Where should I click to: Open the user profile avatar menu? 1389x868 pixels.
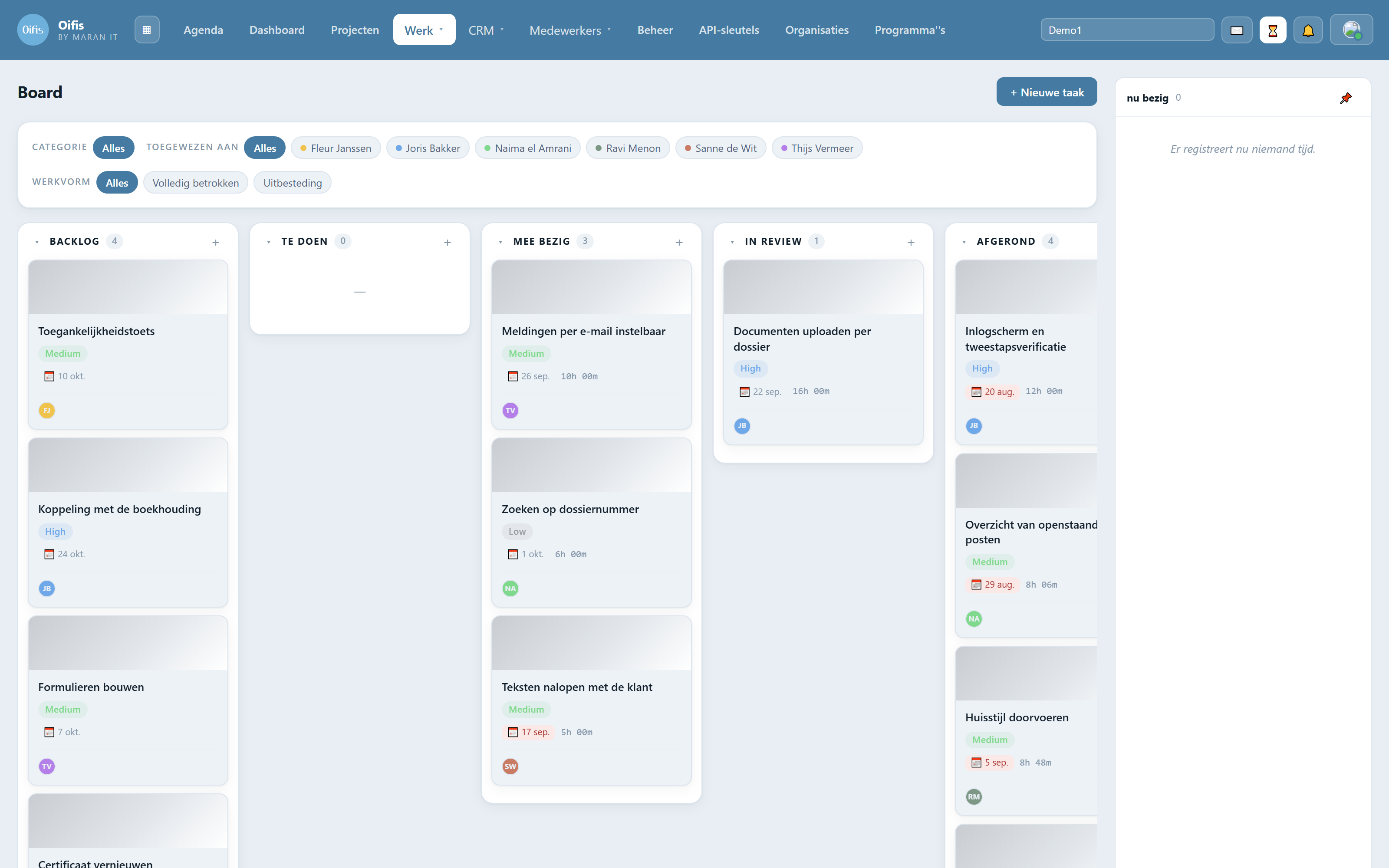1351,30
